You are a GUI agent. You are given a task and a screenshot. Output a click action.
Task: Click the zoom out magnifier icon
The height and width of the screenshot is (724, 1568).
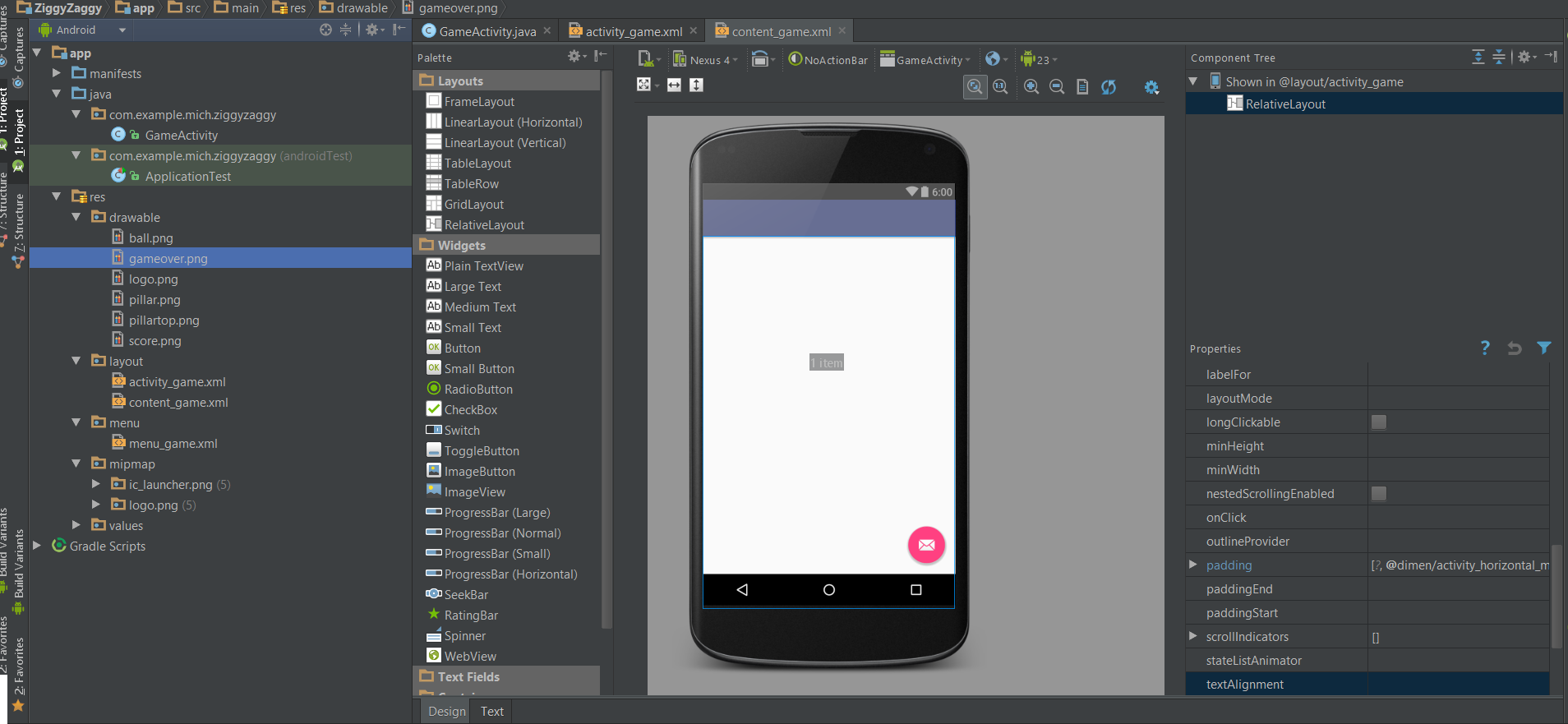pos(1057,87)
